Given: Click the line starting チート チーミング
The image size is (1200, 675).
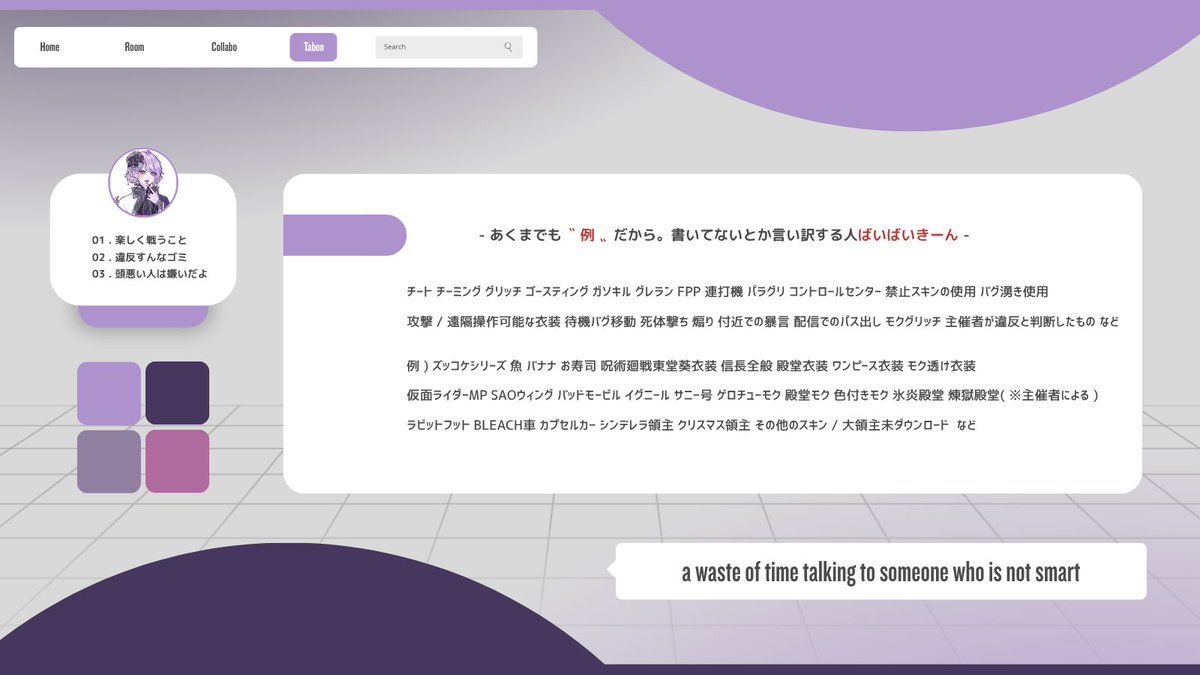Looking at the screenshot, I should click(x=727, y=291).
